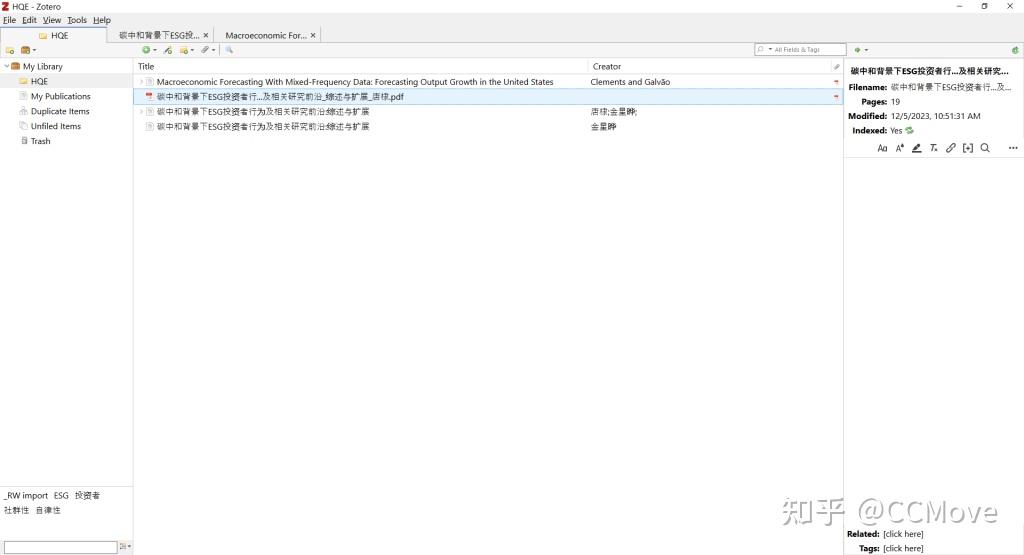Click the tag filter input field
1024x555 pixels.
[60, 547]
